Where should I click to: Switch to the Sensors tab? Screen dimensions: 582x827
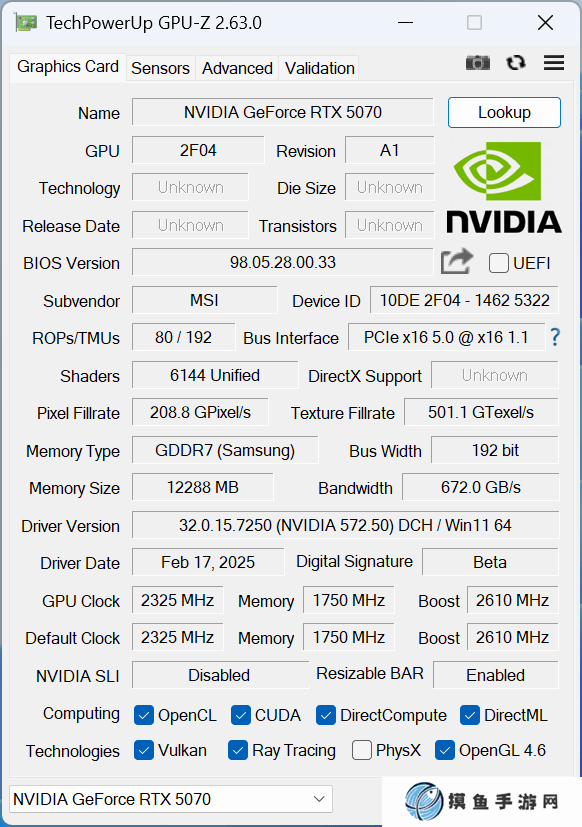(160, 68)
